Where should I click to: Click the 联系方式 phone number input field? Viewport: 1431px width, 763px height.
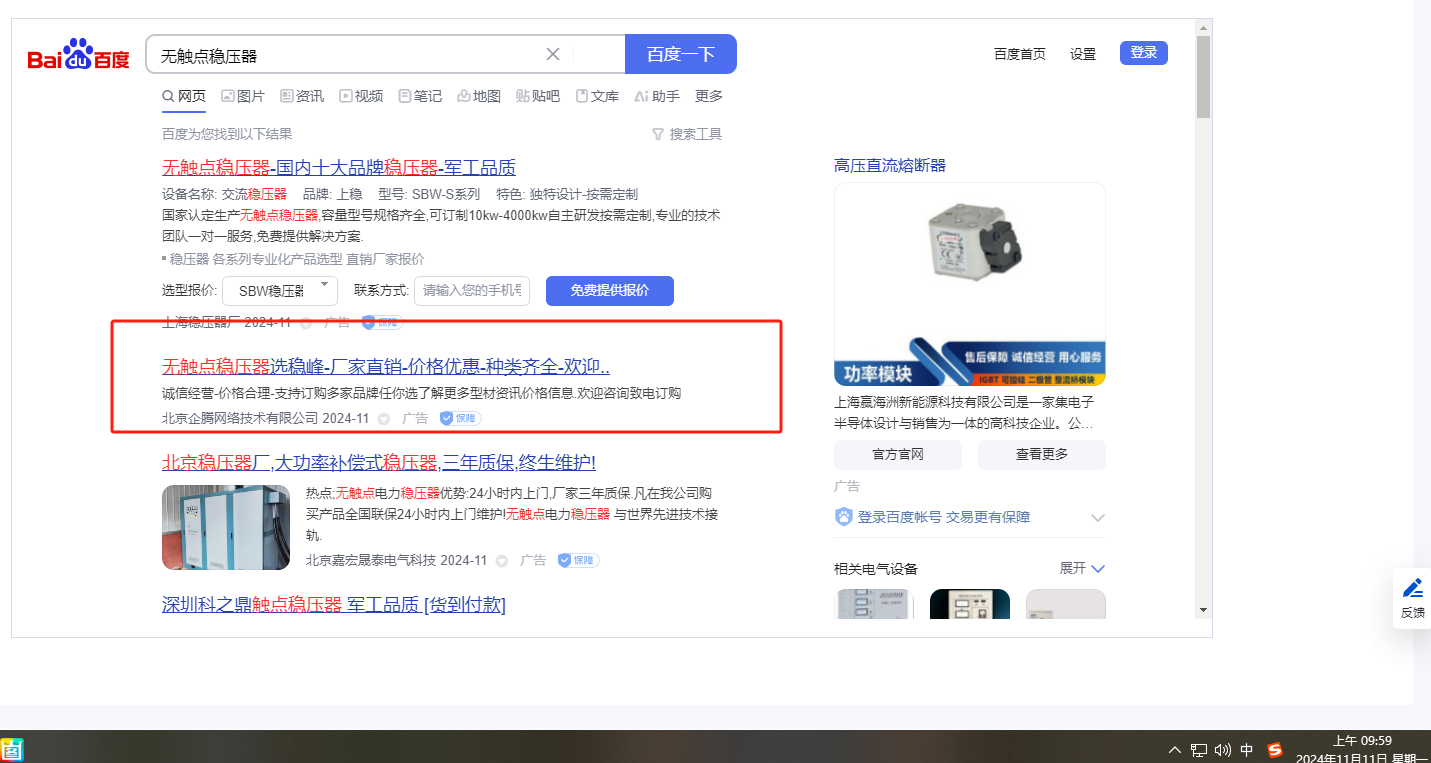(472, 291)
